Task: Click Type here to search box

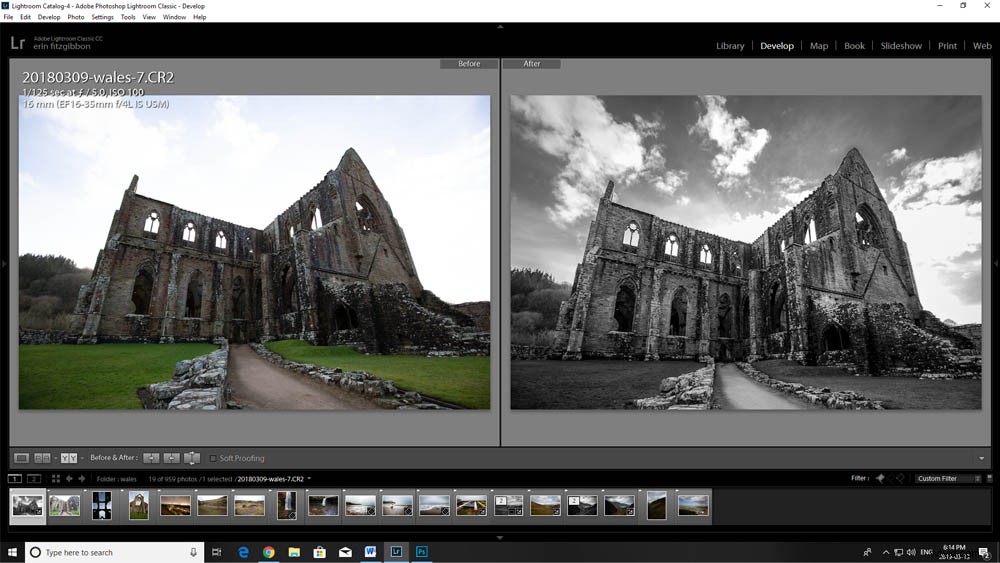Action: [x=115, y=552]
